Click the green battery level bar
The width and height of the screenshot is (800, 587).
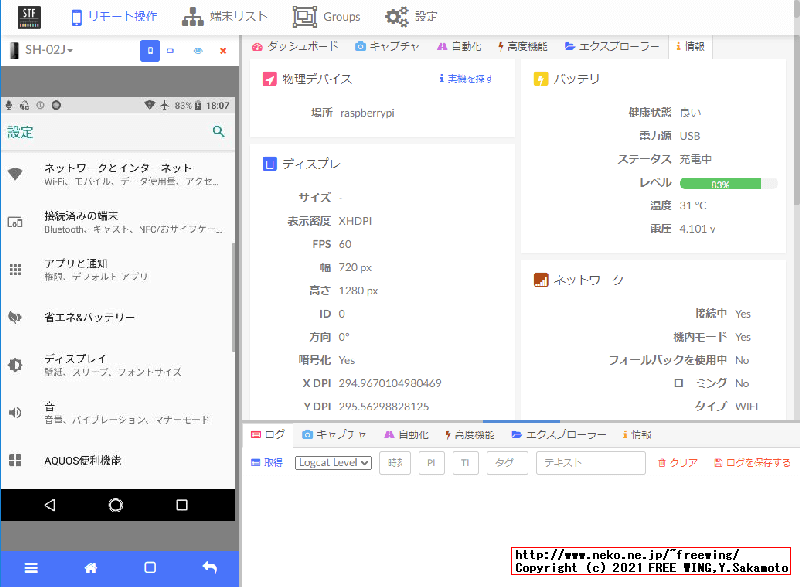pos(722,183)
